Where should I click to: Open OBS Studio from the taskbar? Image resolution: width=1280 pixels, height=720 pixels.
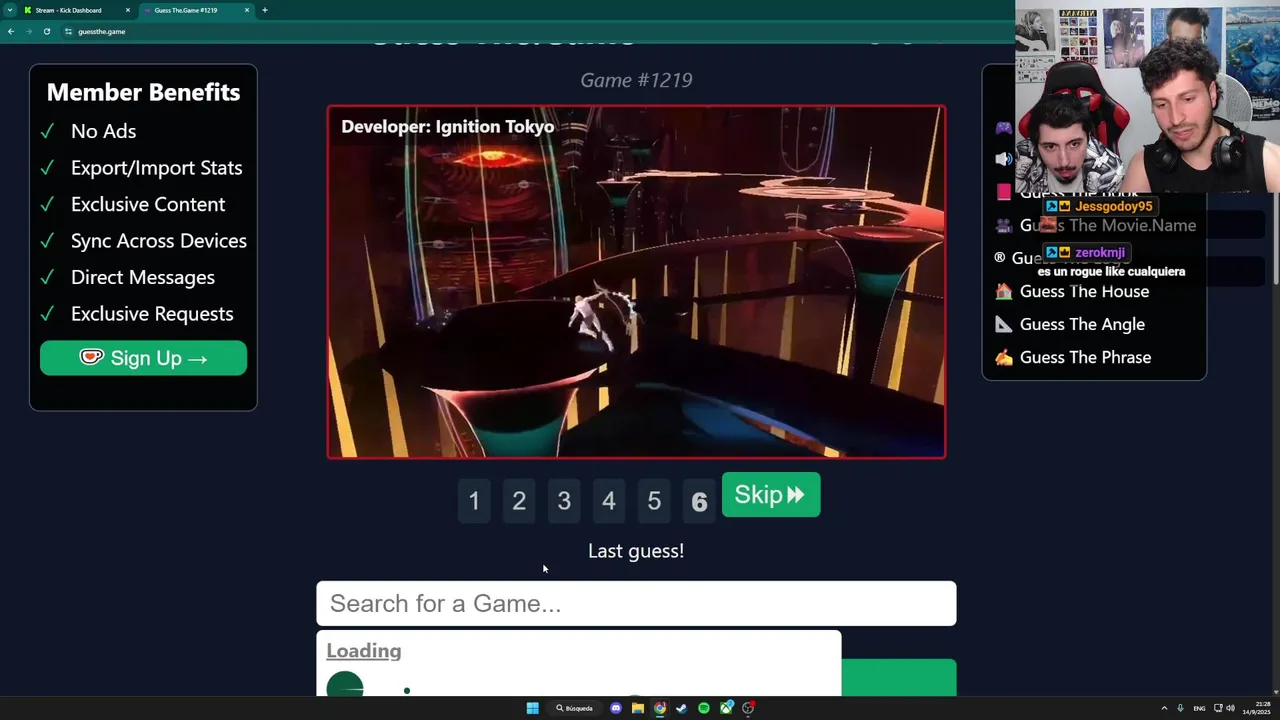click(x=748, y=708)
